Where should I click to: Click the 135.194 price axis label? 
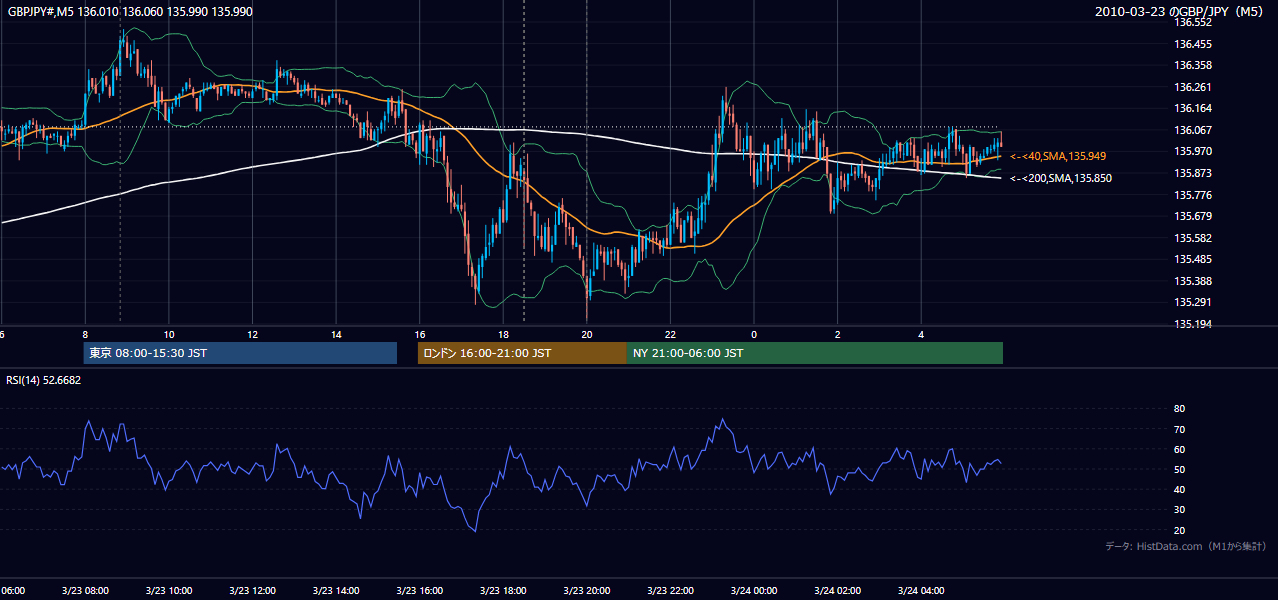[x=1192, y=324]
